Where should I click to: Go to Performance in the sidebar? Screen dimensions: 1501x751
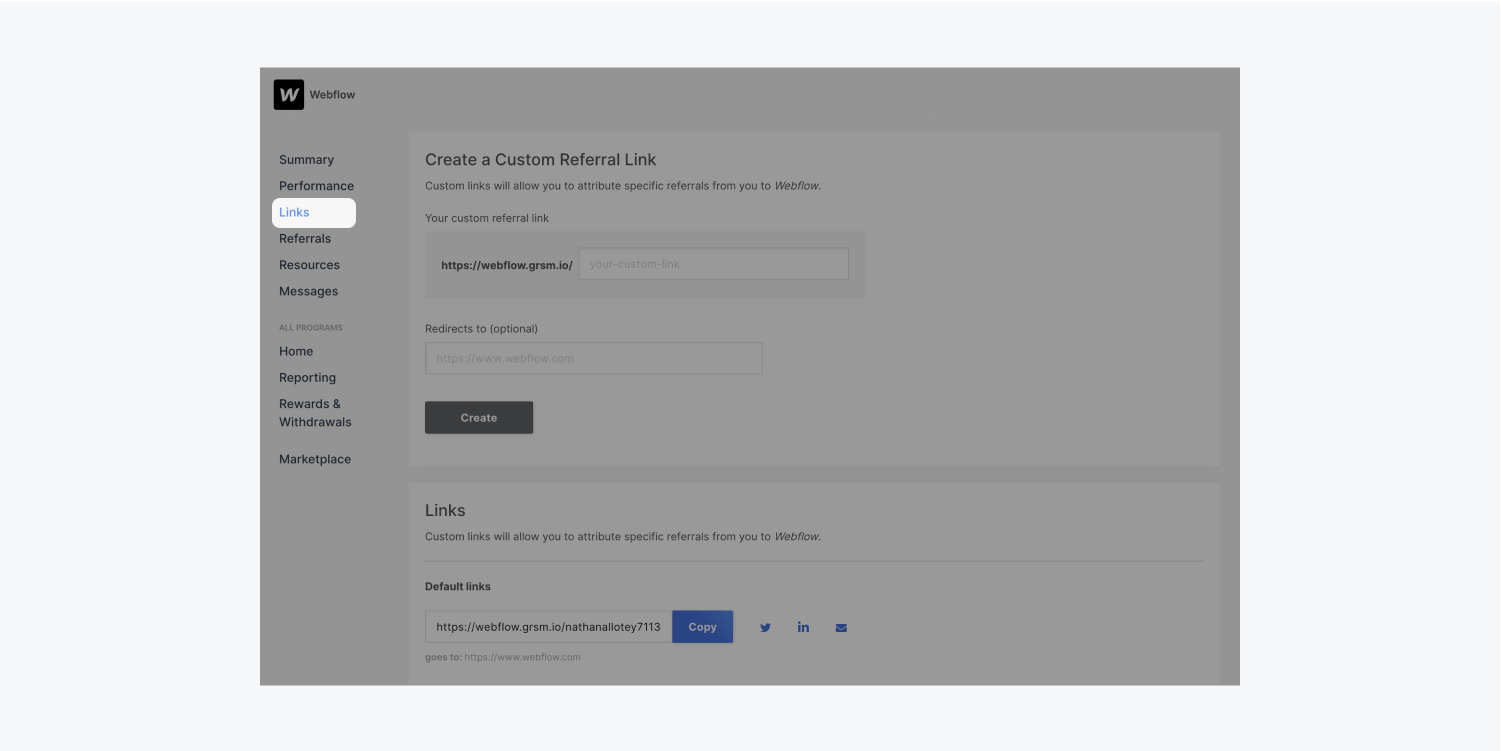click(x=316, y=186)
